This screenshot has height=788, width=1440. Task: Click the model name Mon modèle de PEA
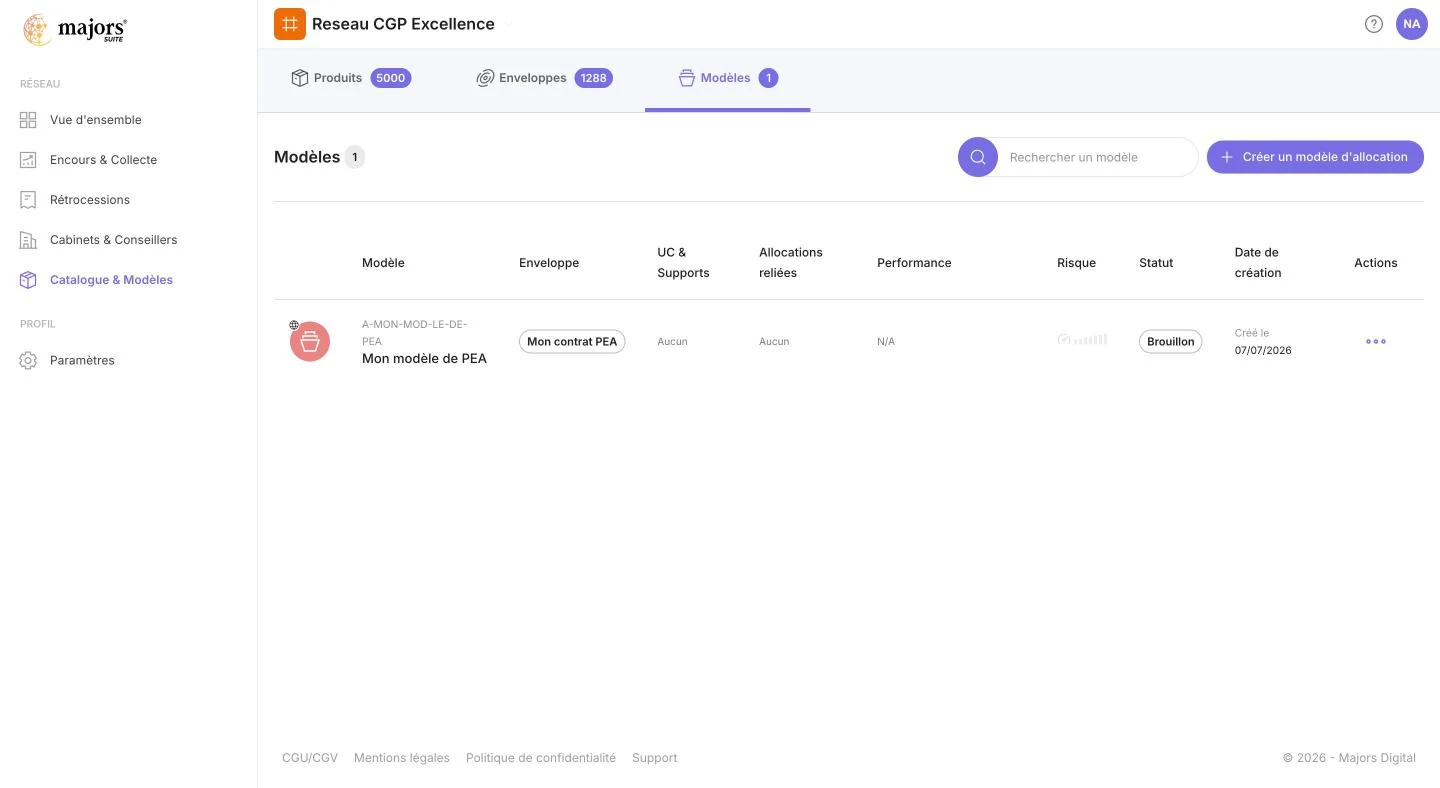424,358
